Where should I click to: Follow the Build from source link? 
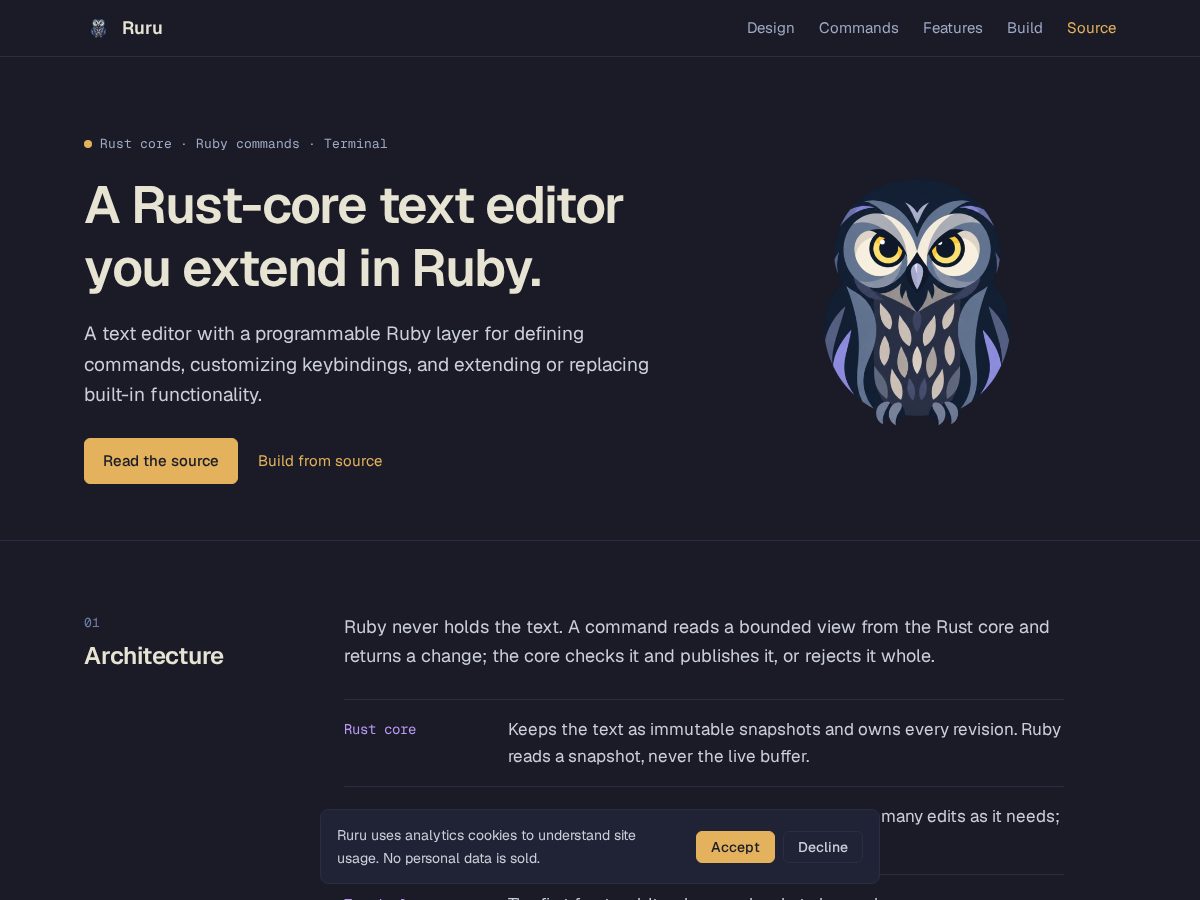click(x=320, y=461)
